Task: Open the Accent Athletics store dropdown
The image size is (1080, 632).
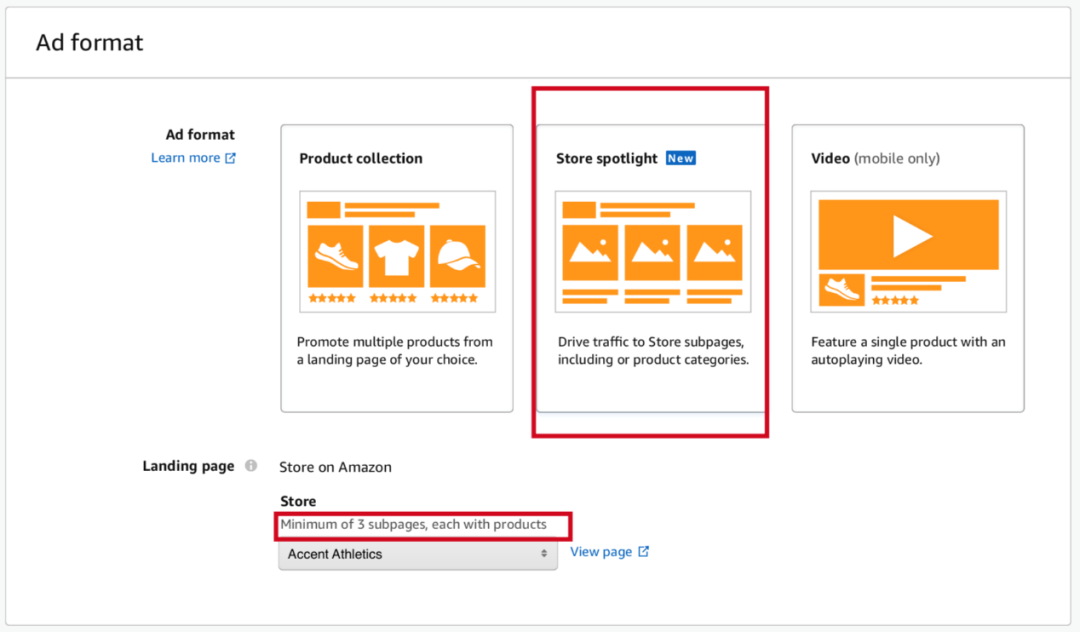Action: (410, 554)
